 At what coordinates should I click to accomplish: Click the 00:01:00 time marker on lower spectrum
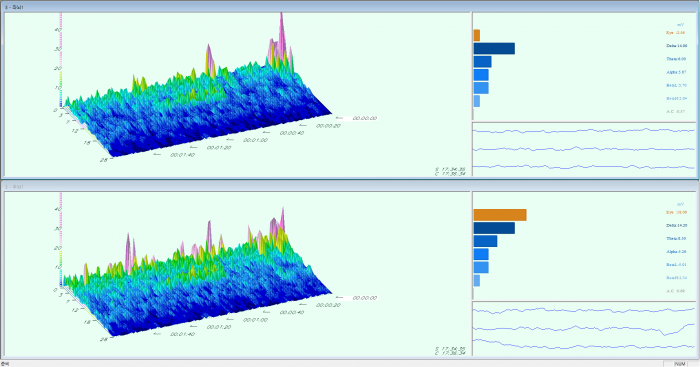point(255,320)
